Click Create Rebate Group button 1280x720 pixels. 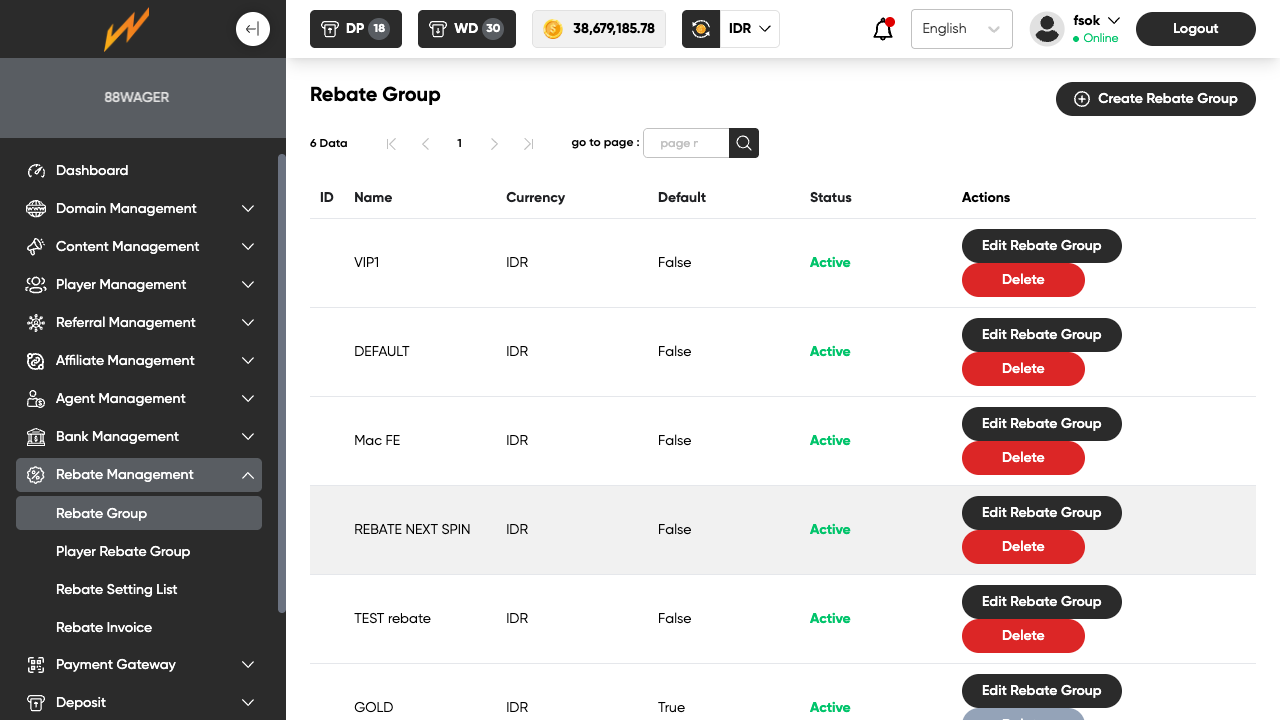pyautogui.click(x=1156, y=99)
